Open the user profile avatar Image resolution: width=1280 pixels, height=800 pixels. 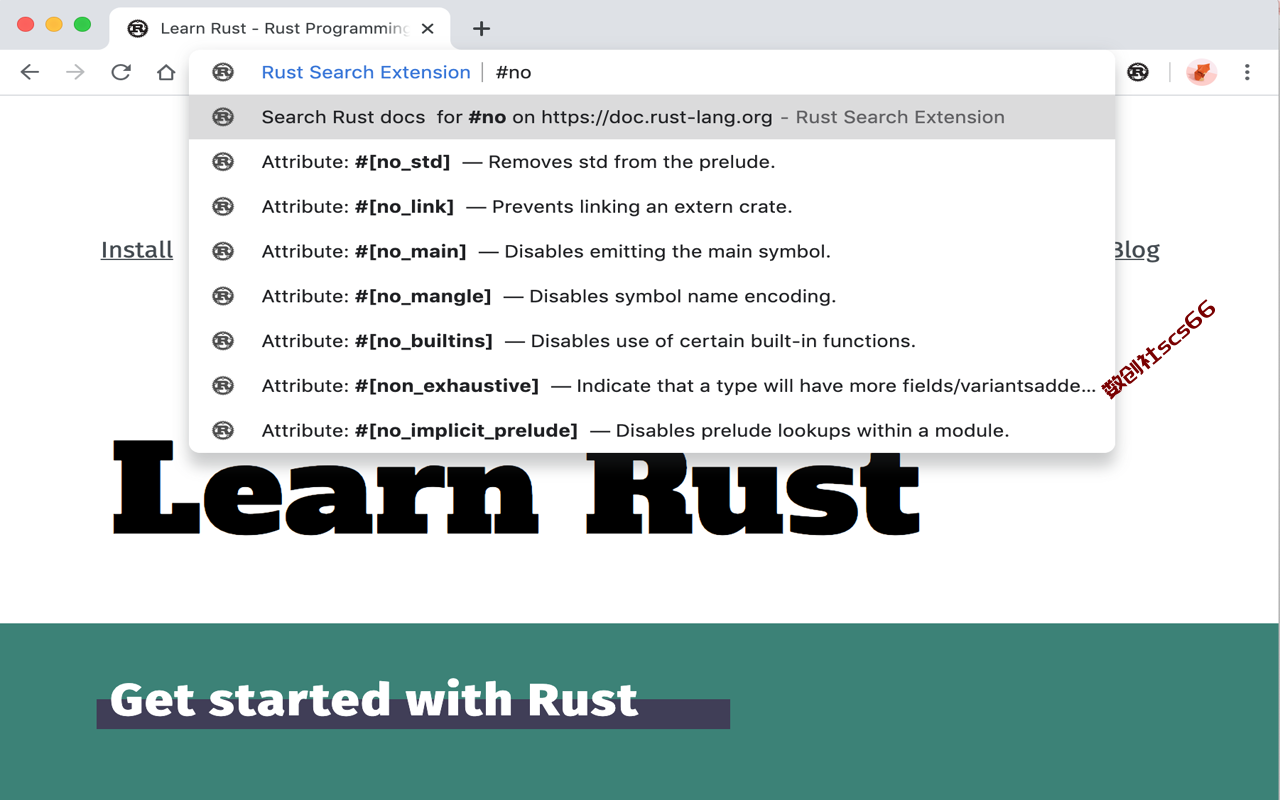pyautogui.click(x=1201, y=72)
